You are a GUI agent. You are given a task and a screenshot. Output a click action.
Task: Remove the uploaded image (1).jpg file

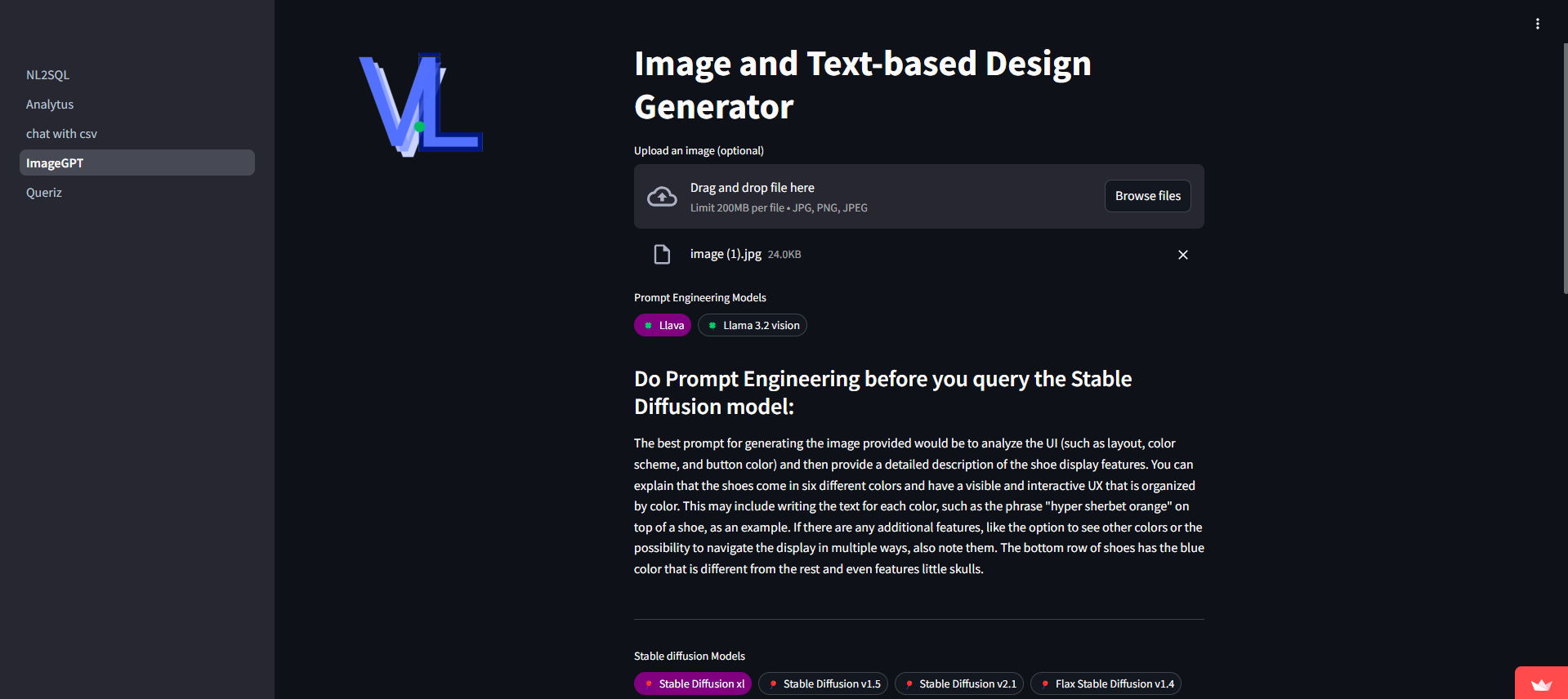point(1182,255)
